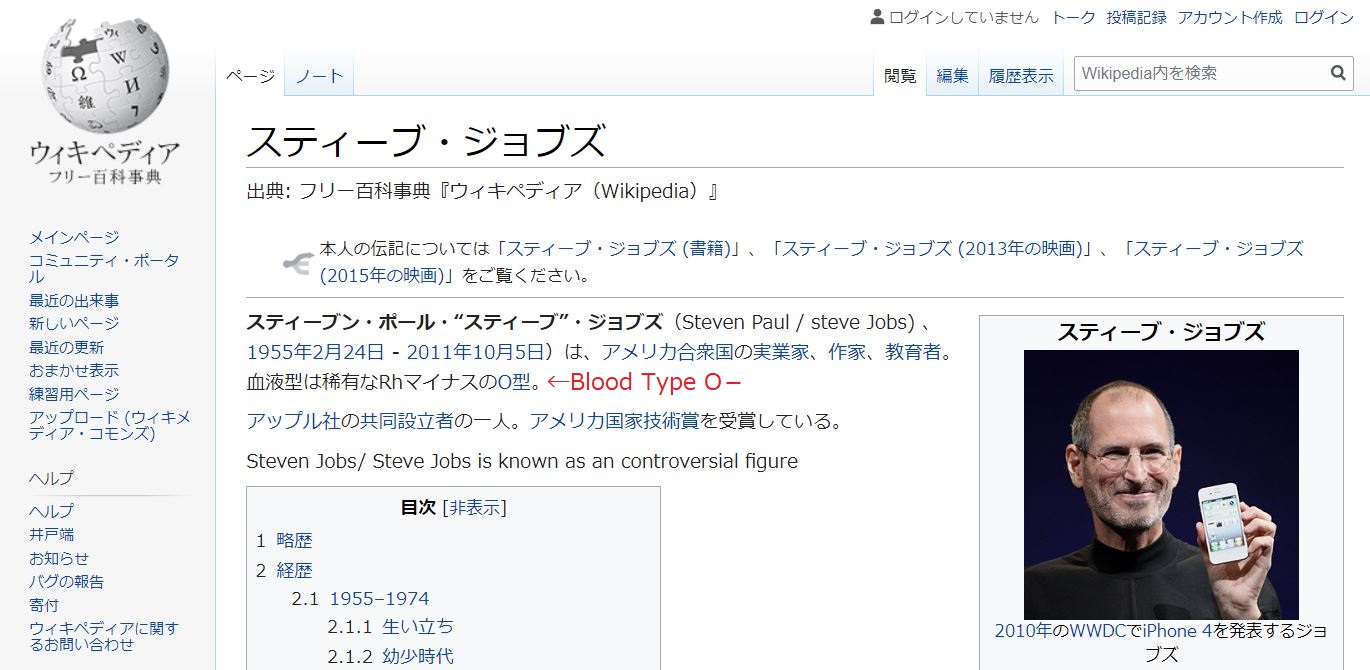Open コミュニティ・ポータル sidebar link
1370x670 pixels.
point(104,268)
